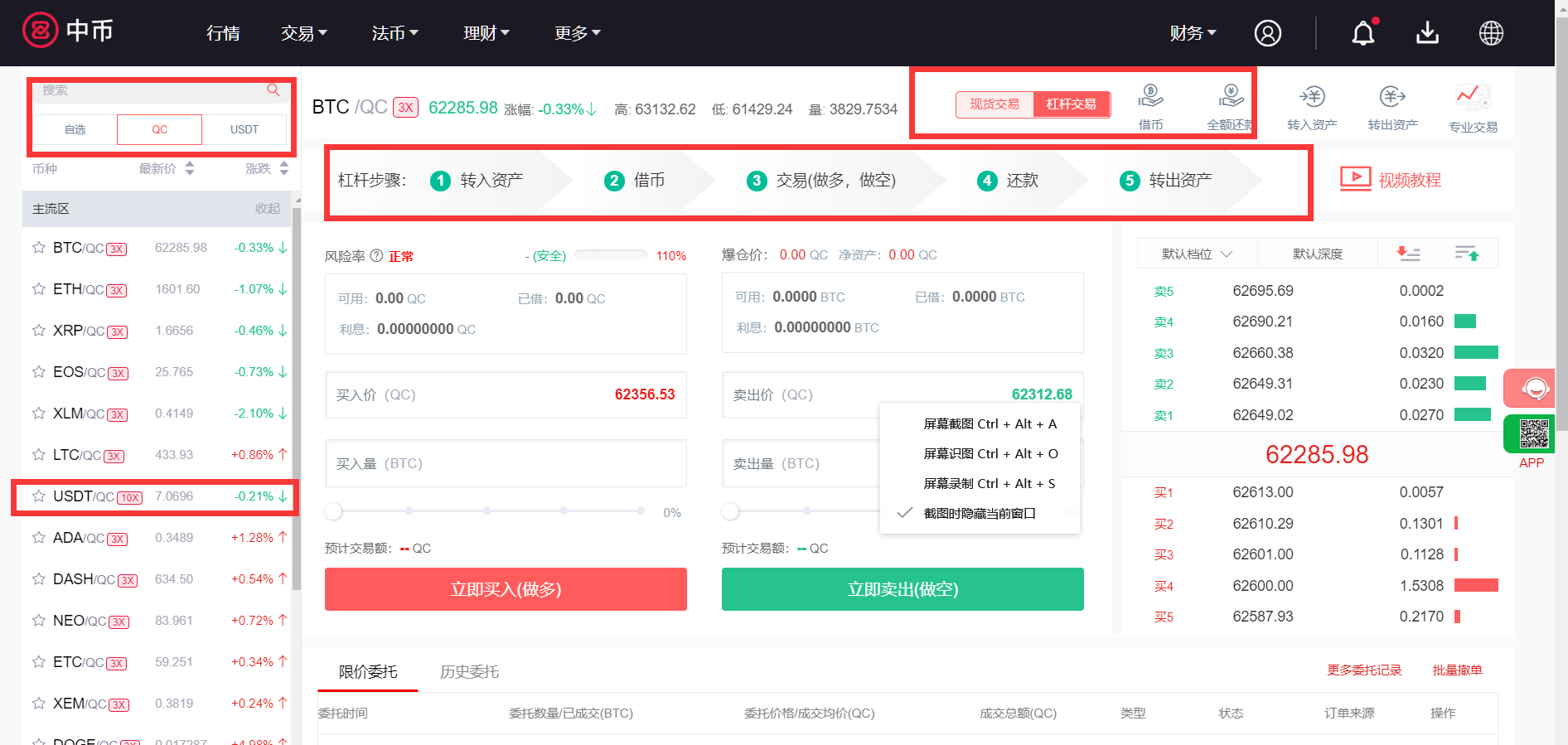The width and height of the screenshot is (1568, 745).
Task: Choose 屏幕截图 Ctrl+Alt+A menu entry
Action: click(x=990, y=423)
